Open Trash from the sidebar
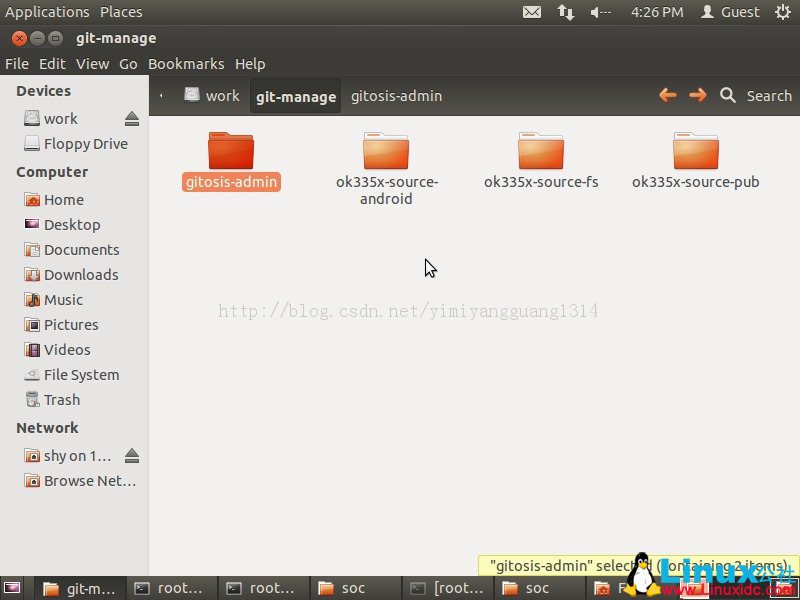Viewport: 800px width, 600px height. click(x=57, y=399)
